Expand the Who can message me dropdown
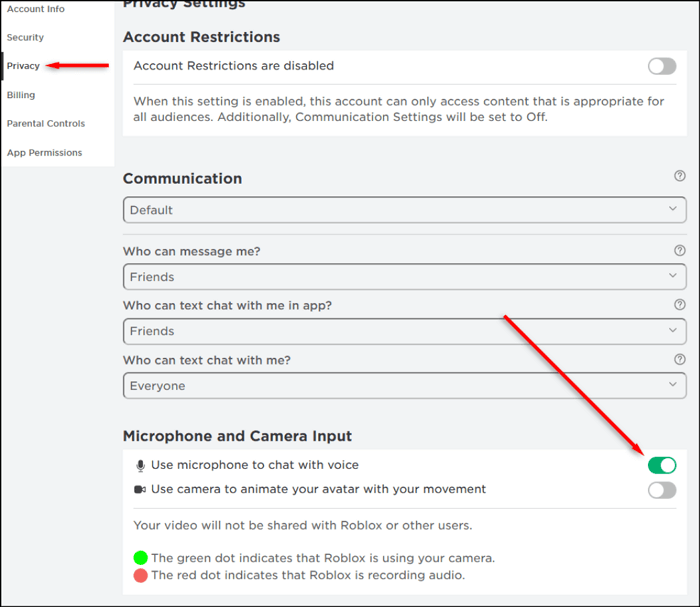Viewport: 700px width, 607px height. tap(404, 277)
